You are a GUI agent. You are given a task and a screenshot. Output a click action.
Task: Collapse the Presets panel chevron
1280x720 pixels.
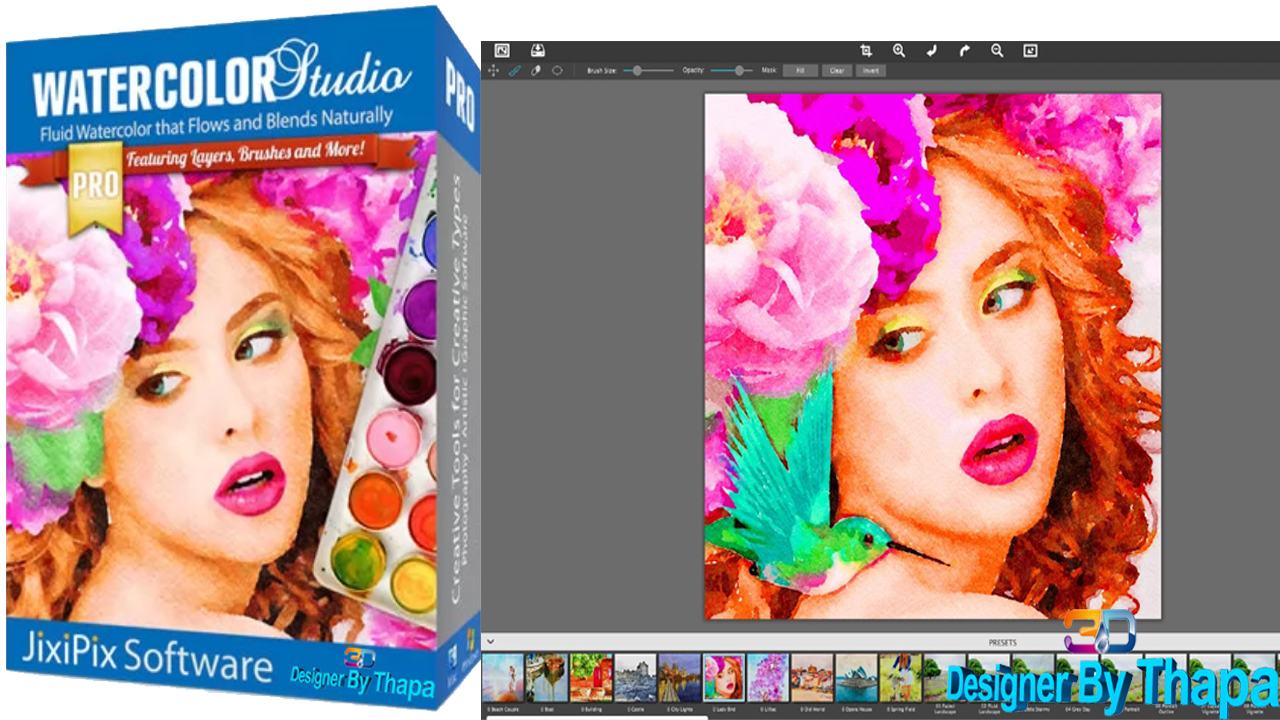pyautogui.click(x=491, y=641)
